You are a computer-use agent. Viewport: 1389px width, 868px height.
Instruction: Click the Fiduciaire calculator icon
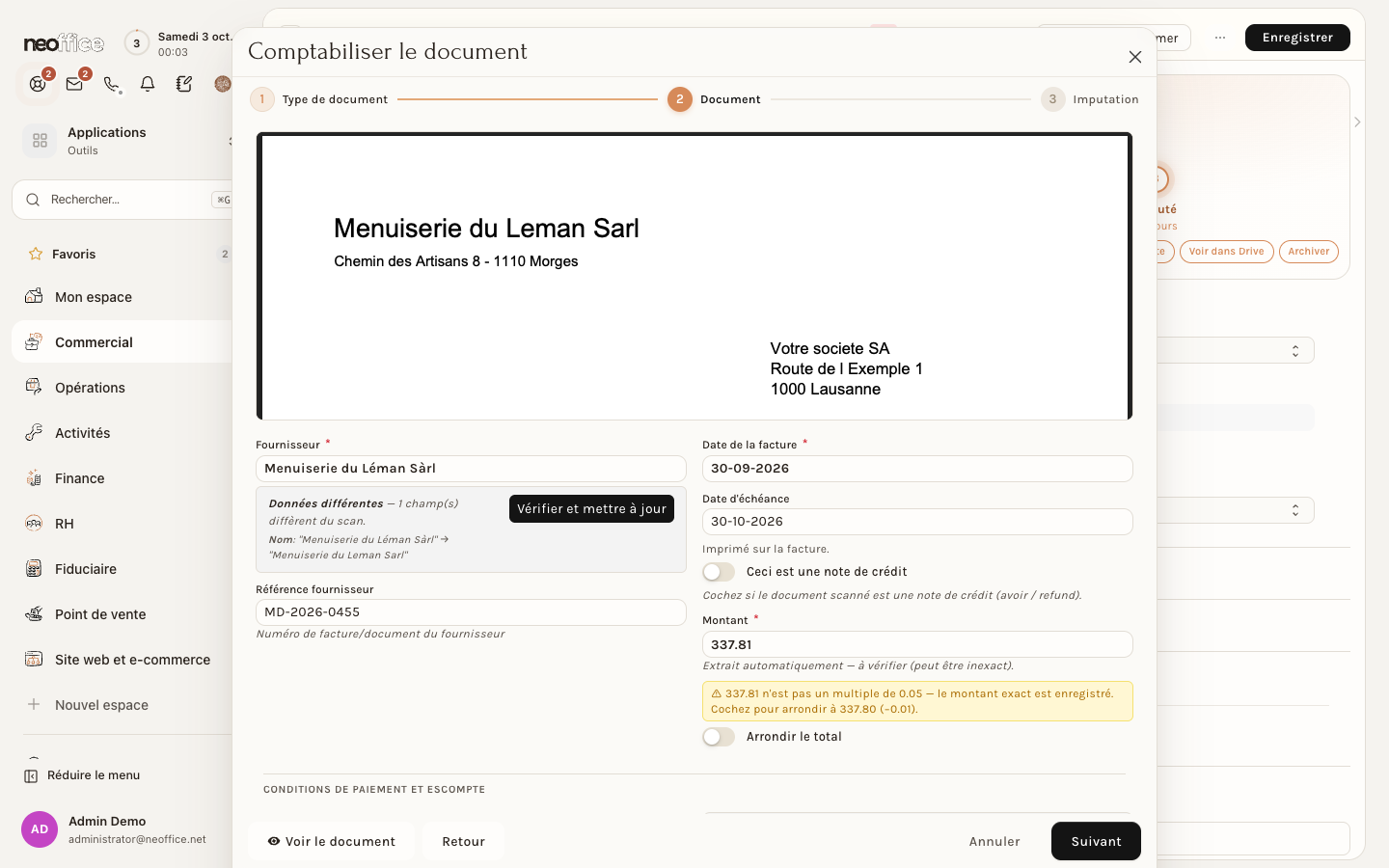[x=34, y=568]
